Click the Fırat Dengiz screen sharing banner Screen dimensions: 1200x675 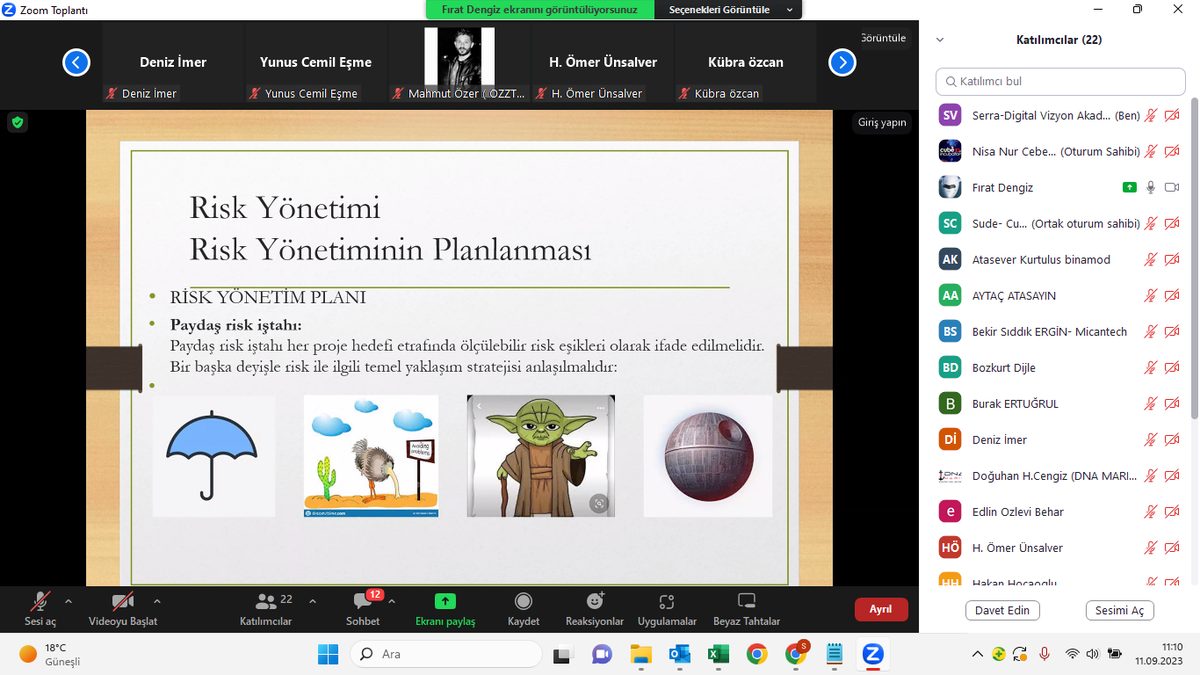click(x=540, y=9)
